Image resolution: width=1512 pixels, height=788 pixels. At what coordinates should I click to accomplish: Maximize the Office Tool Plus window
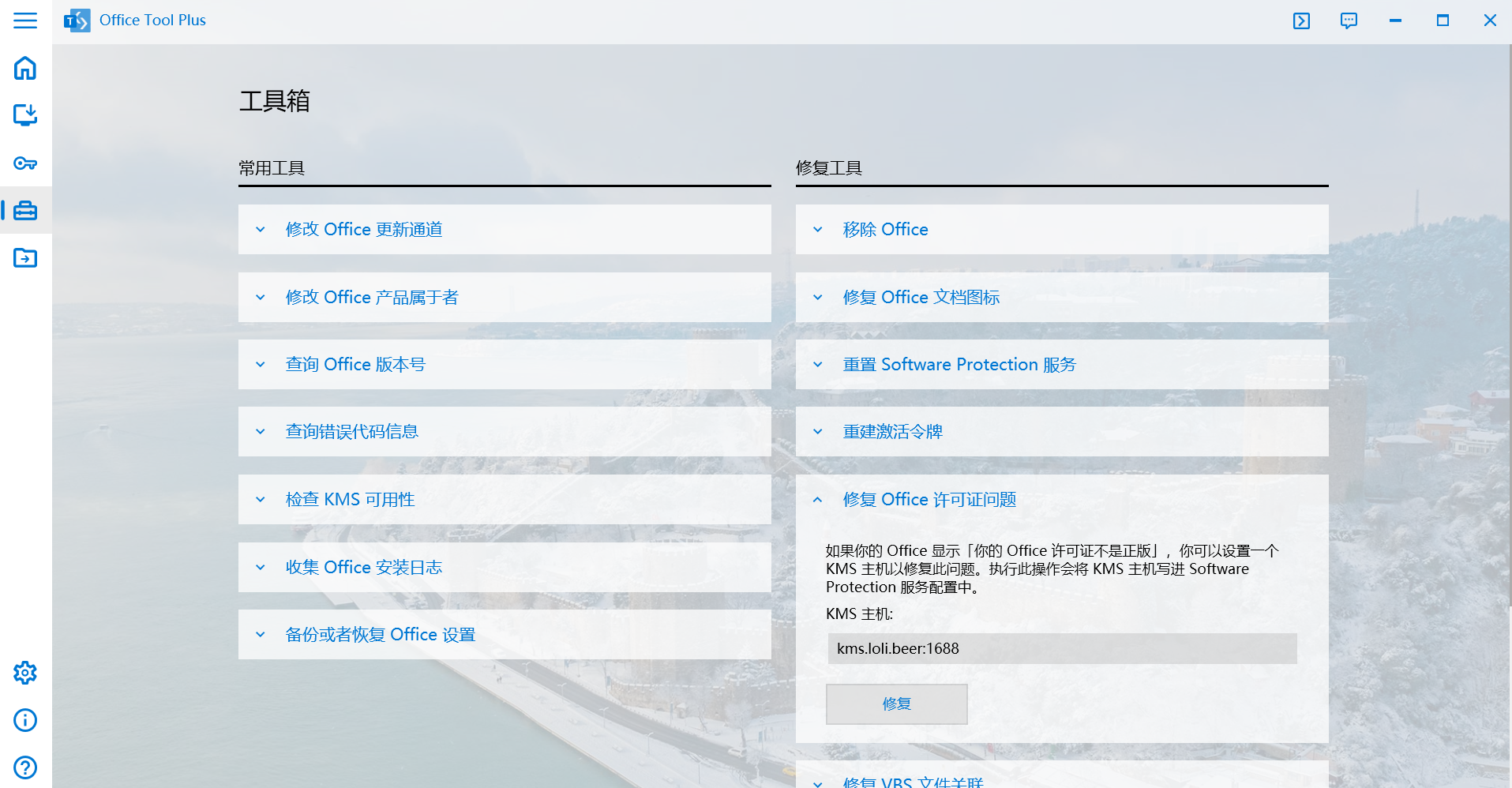[x=1443, y=21]
